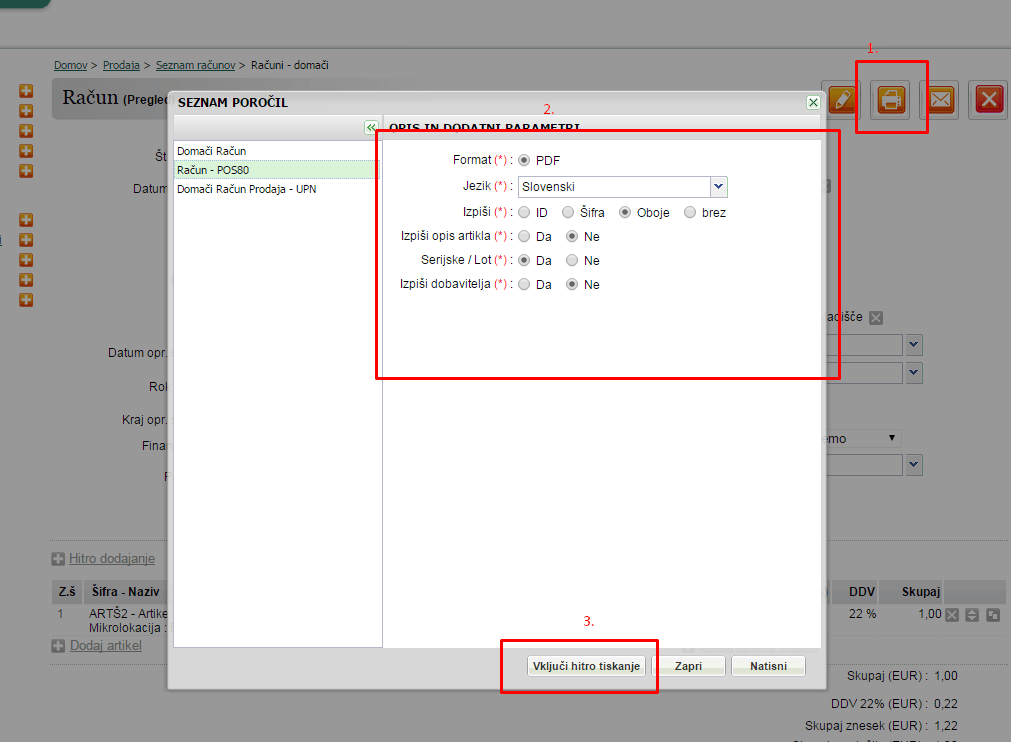
Task: Close the Seznam poročil dialog
Action: pos(813,103)
